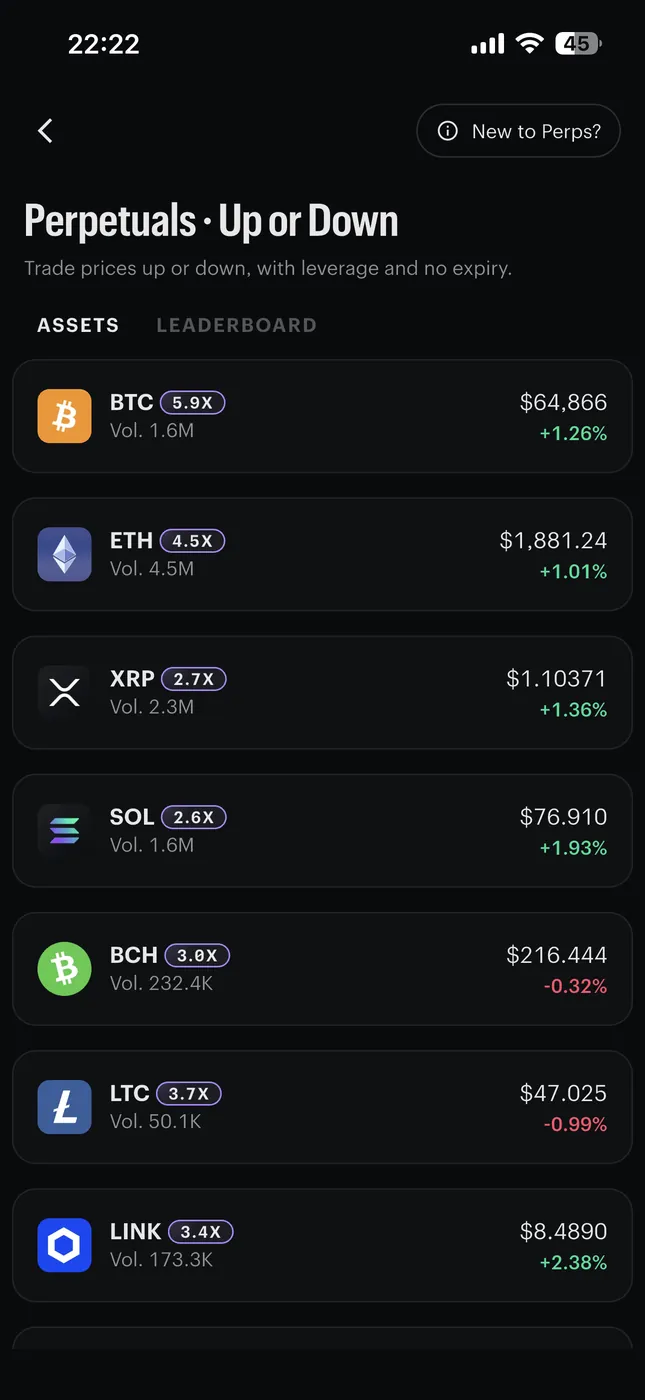
Task: Open the New to Perps? button
Action: pyautogui.click(x=518, y=131)
